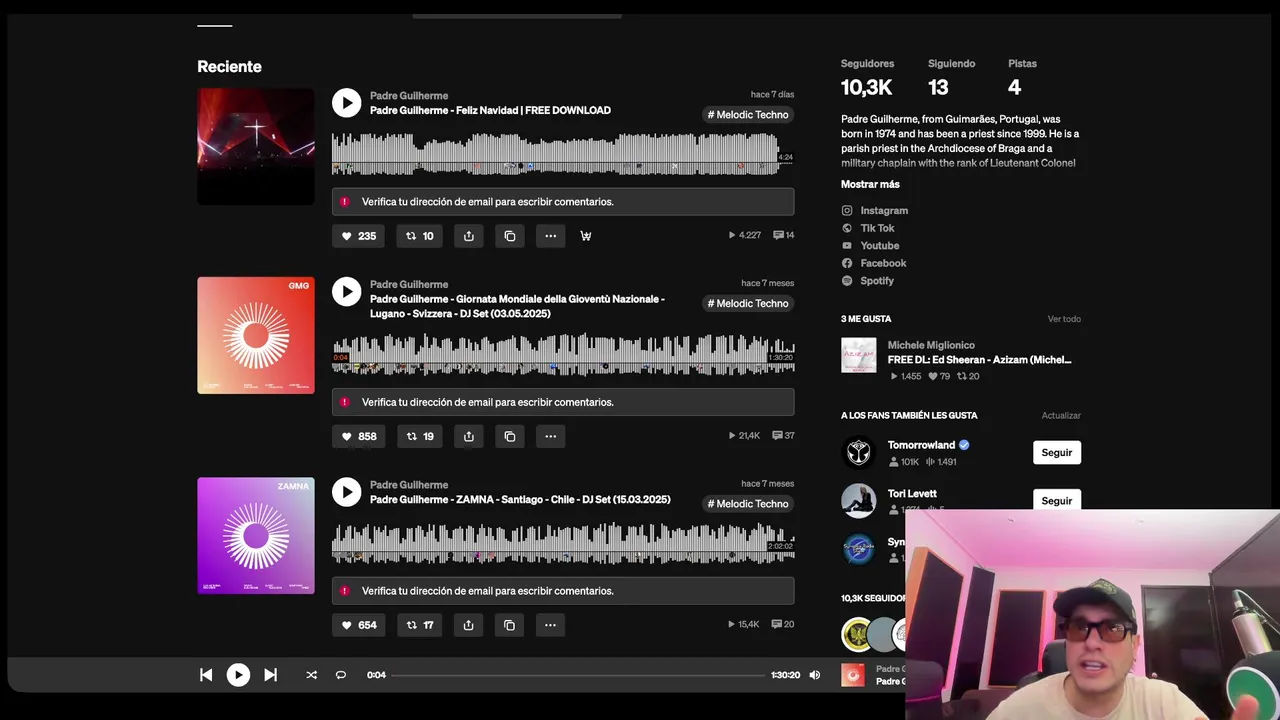Open comments count 14 on Feliz Navidad
This screenshot has width=1280, height=720.
click(784, 236)
